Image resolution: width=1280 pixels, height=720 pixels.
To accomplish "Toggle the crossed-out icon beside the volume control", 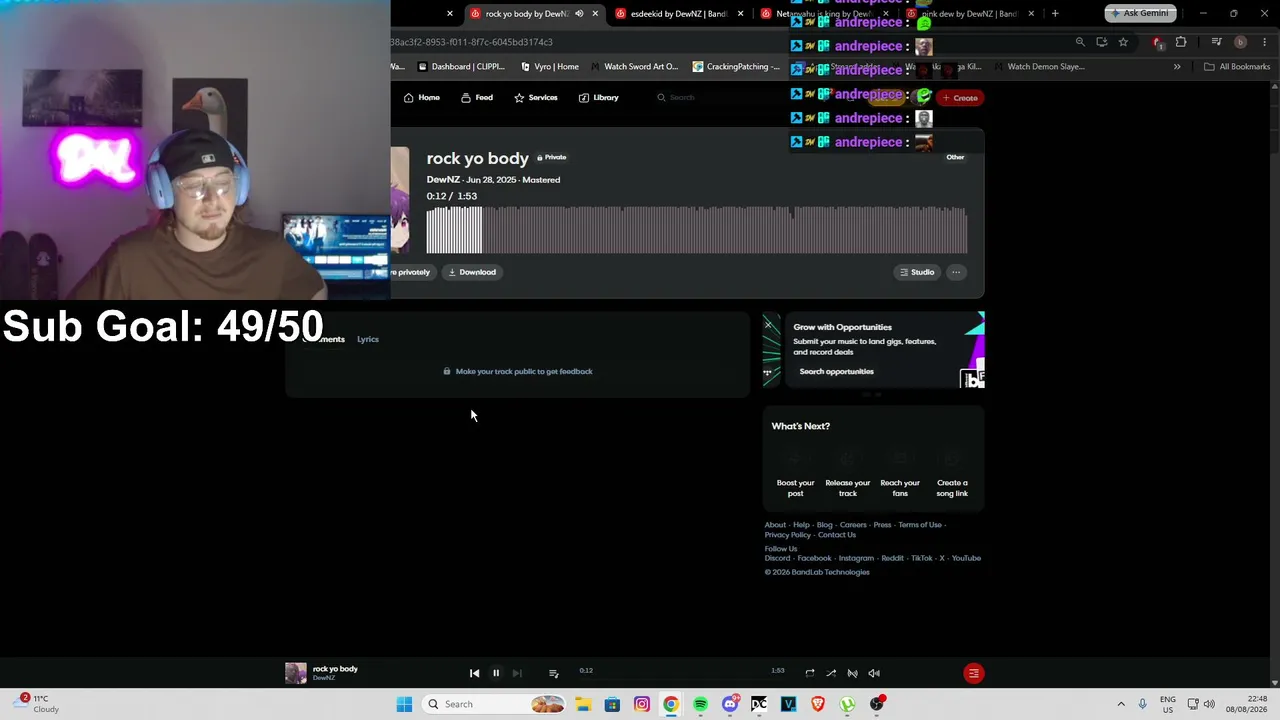I will (852, 673).
